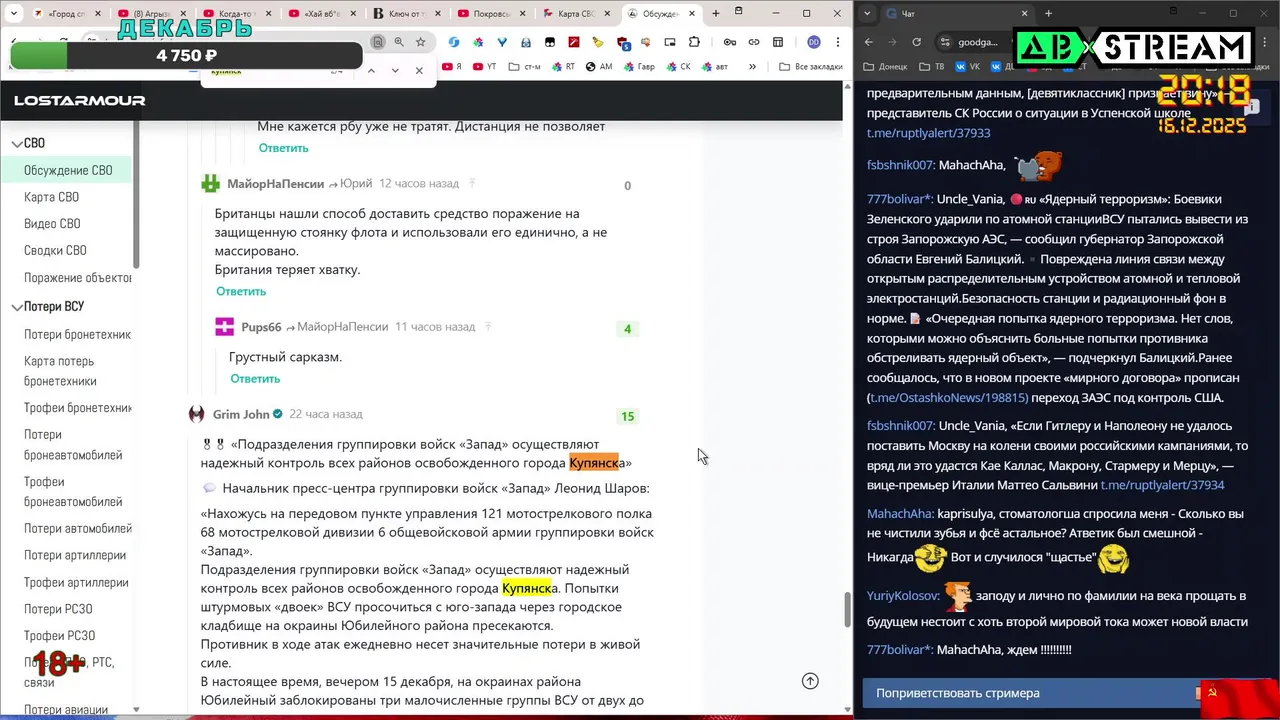The image size is (1280, 720).
Task: Open the Донецк bookmarks folder in chat window
Action: (887, 67)
